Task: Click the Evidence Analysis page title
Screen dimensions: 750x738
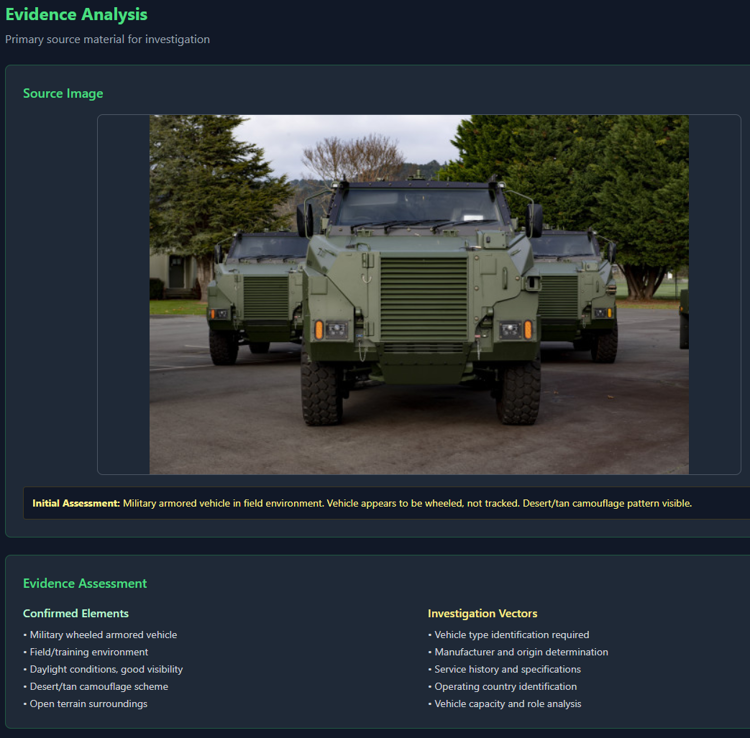Action: point(76,15)
